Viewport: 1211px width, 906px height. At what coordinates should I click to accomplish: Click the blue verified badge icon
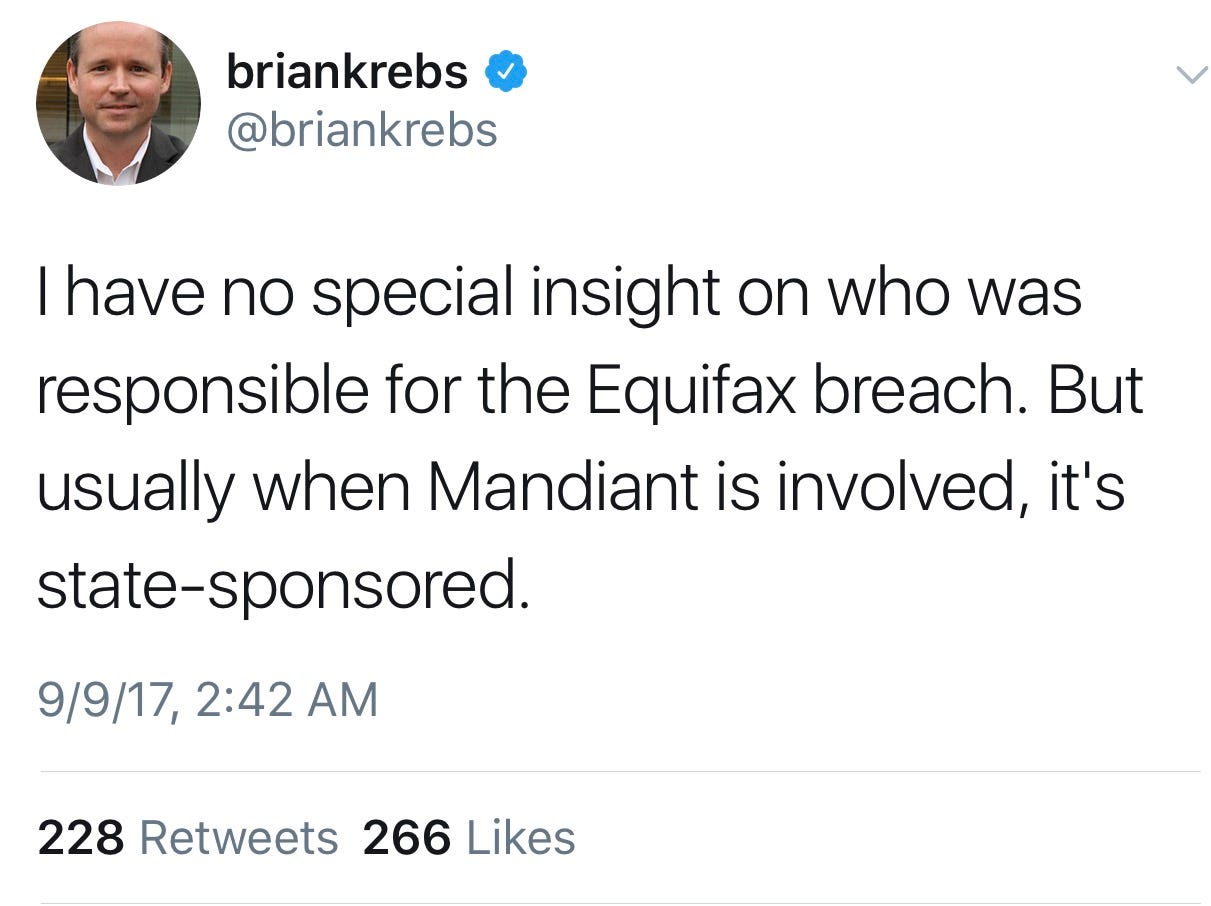(507, 72)
